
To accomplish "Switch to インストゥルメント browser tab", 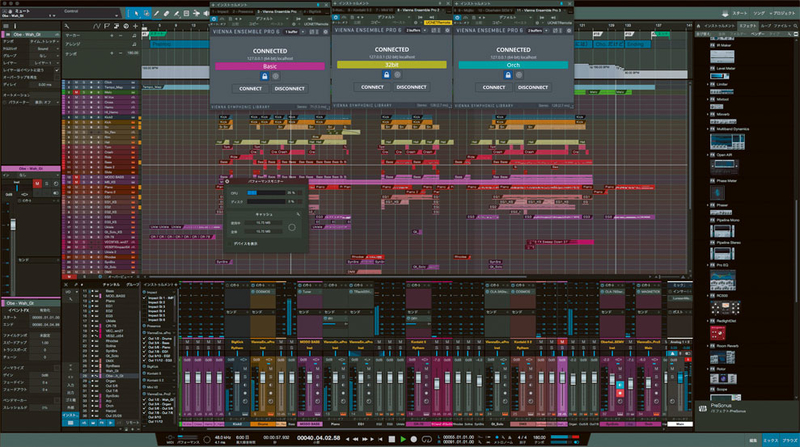I will (719, 26).
